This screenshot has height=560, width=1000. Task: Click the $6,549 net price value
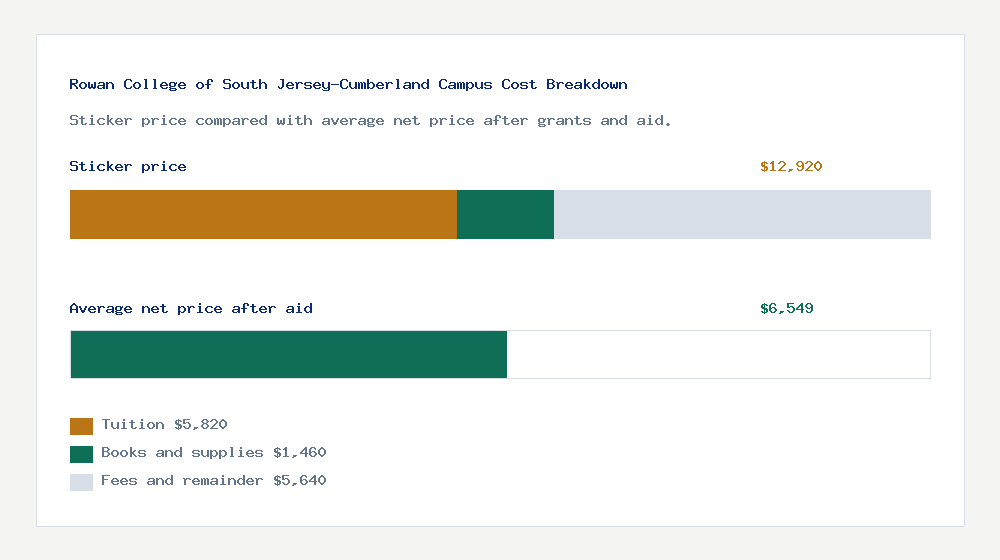coord(787,308)
